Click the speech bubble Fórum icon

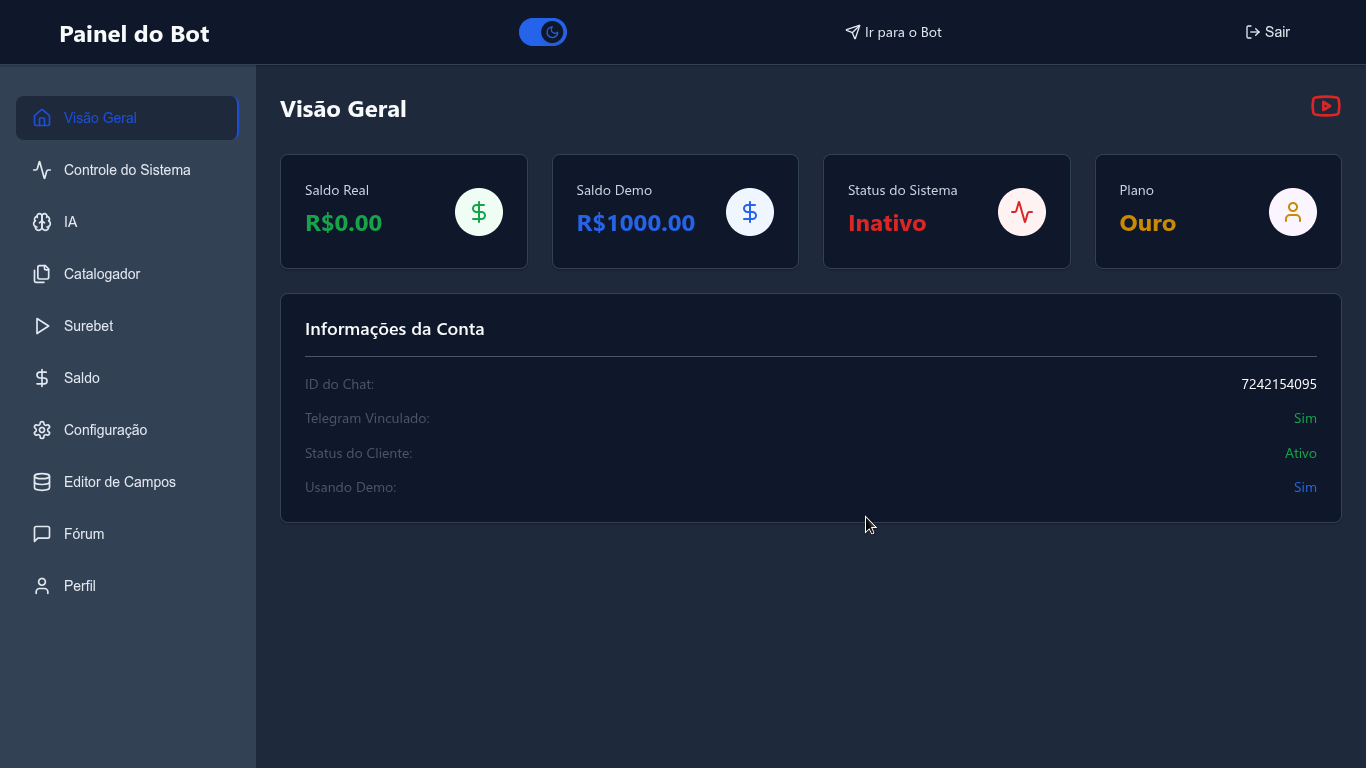point(42,534)
